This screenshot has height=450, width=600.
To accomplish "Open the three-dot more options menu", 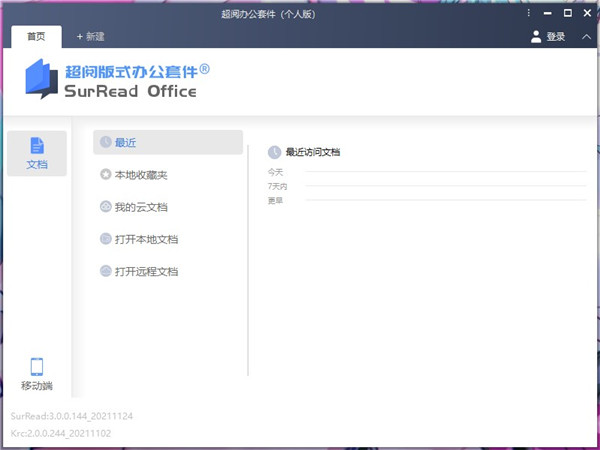I will (528, 13).
